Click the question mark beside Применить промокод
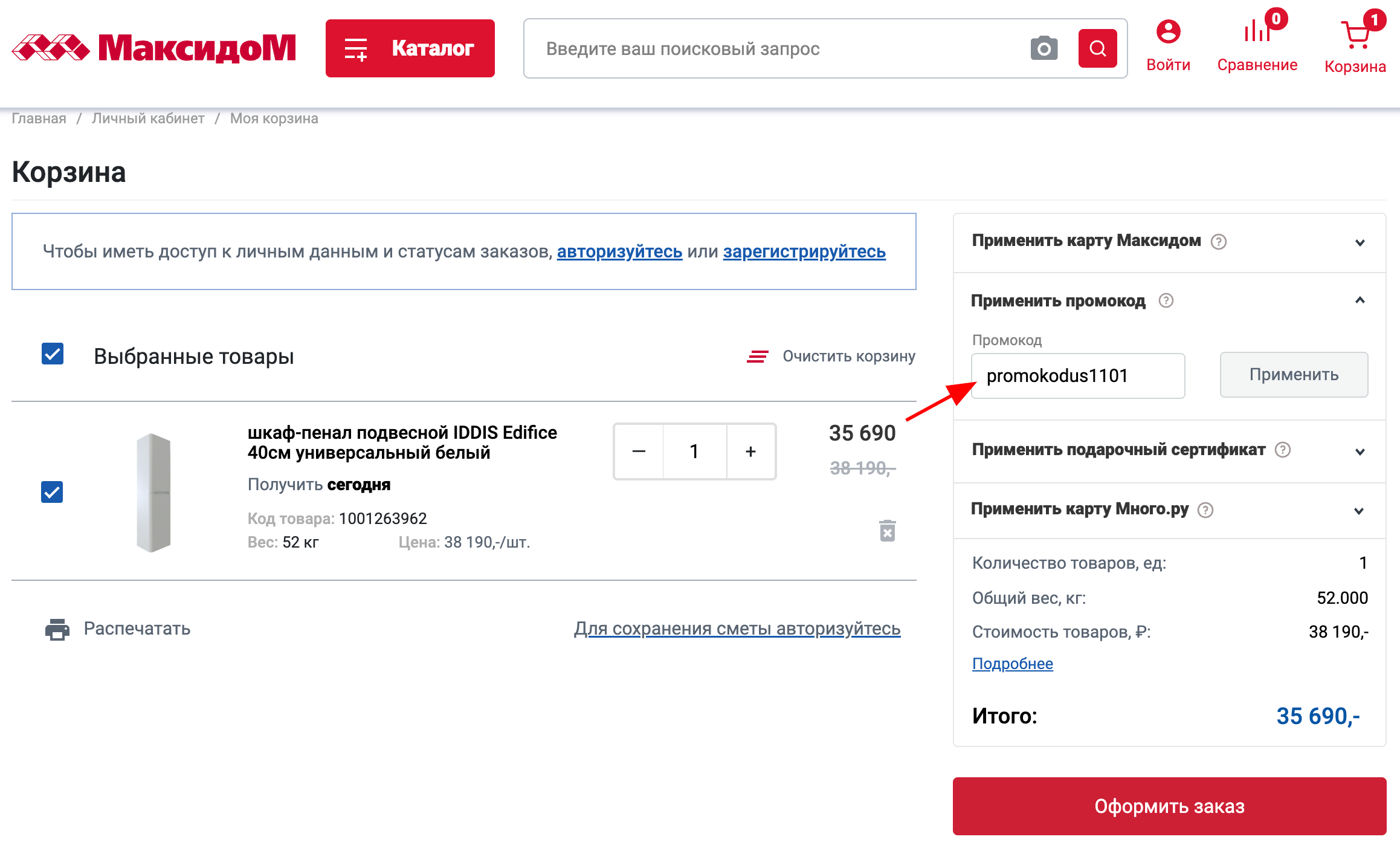 pos(1166,300)
